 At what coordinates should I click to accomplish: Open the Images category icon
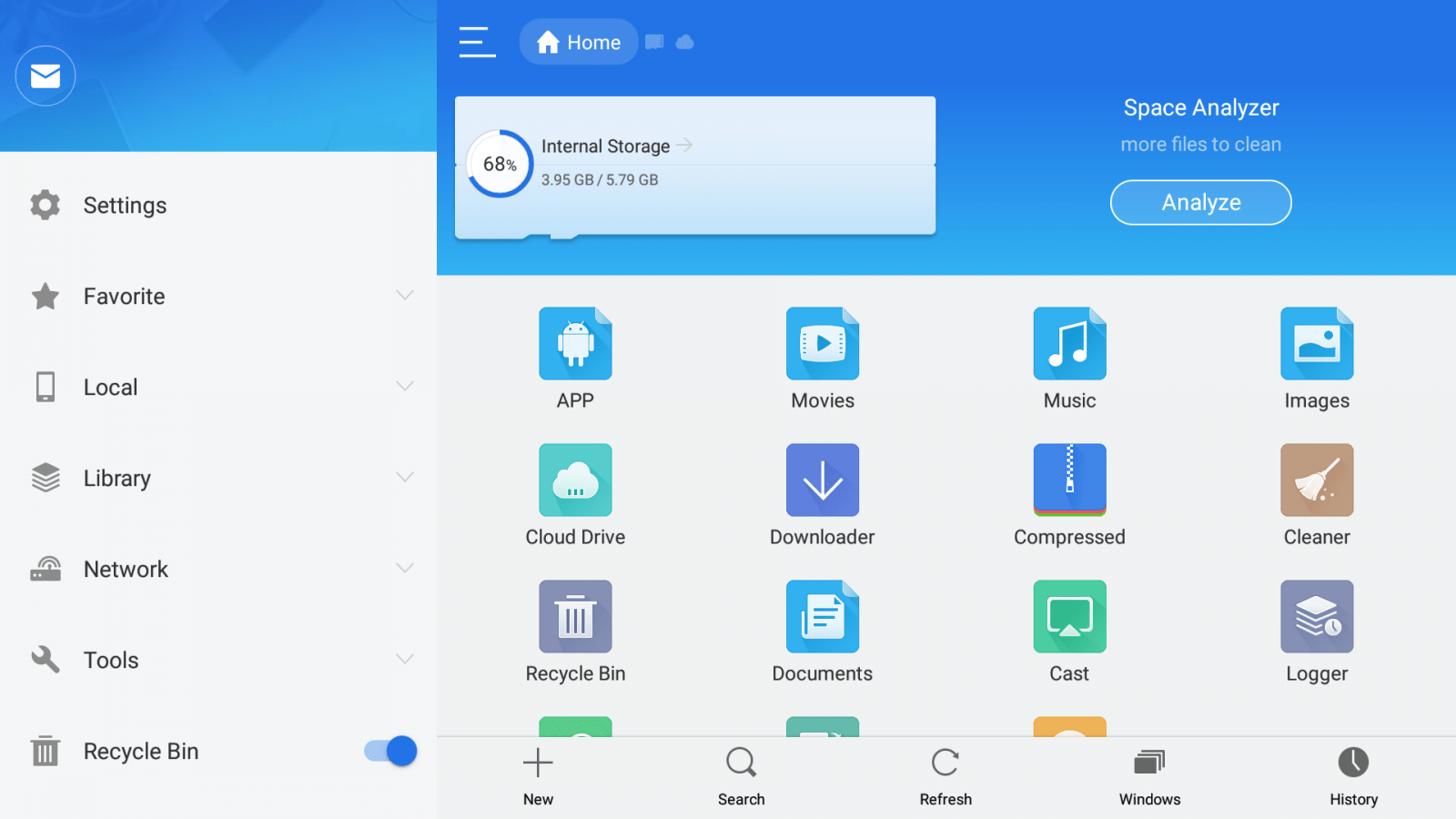pyautogui.click(x=1317, y=343)
